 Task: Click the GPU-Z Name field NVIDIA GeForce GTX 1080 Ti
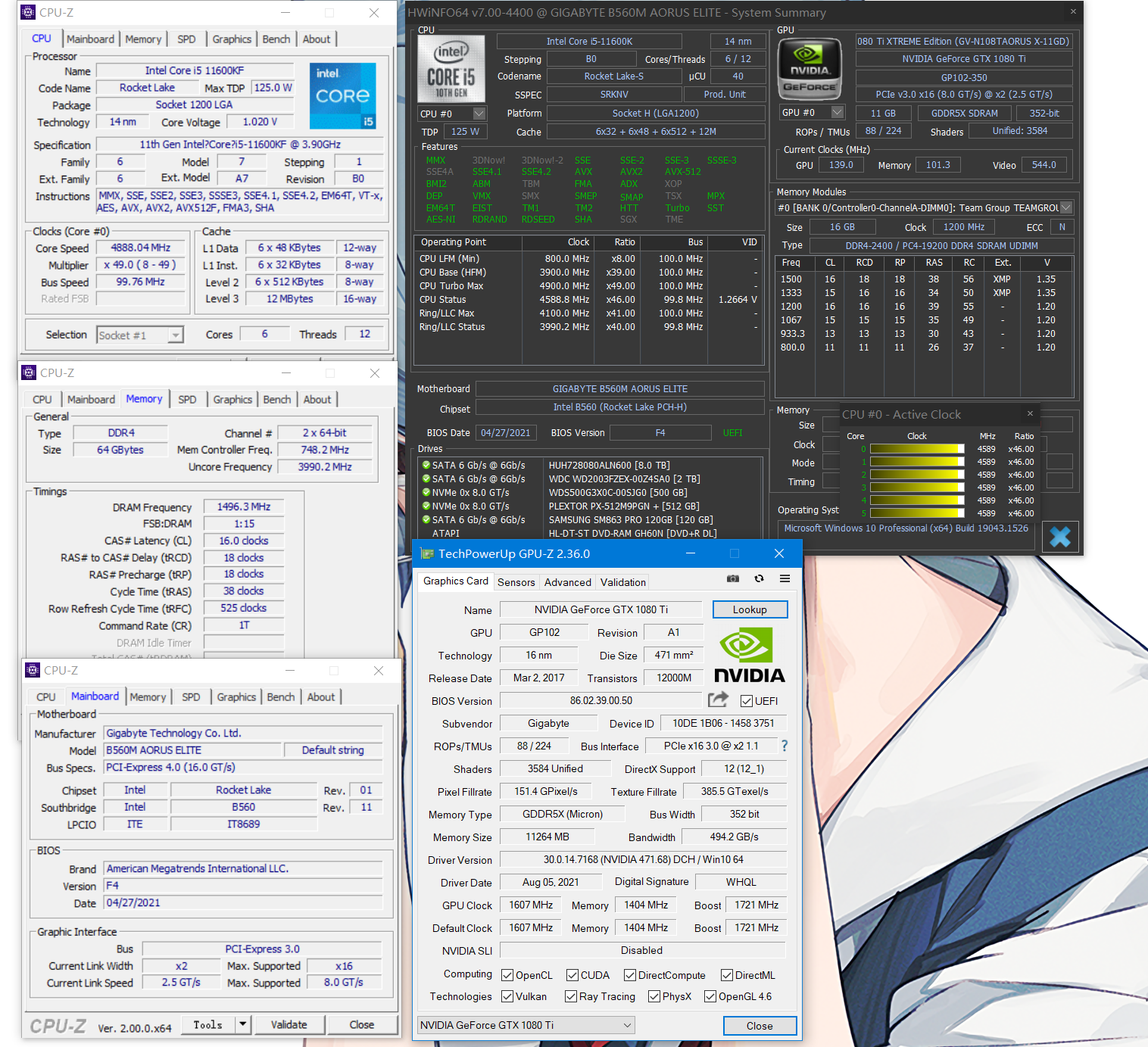point(601,609)
